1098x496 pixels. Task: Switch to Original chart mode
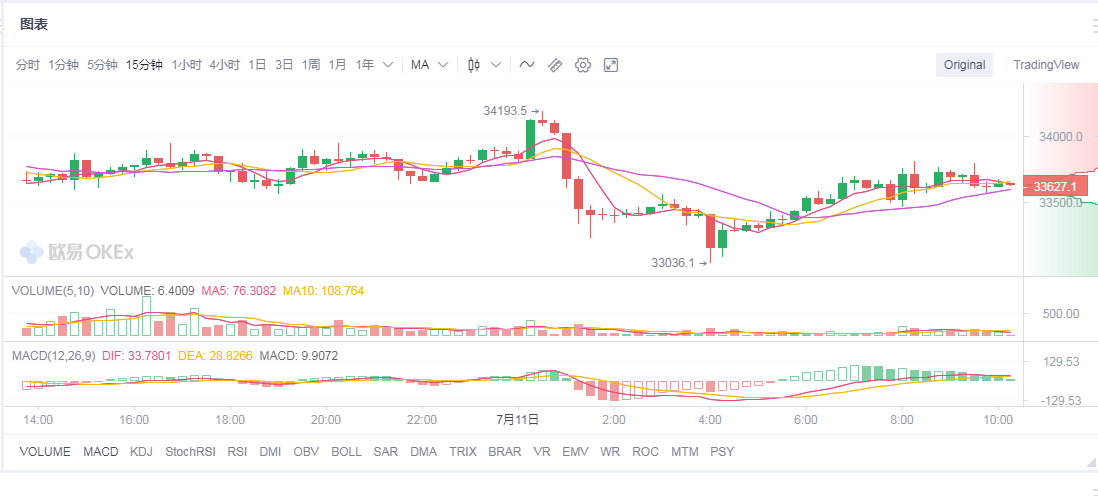(x=964, y=65)
